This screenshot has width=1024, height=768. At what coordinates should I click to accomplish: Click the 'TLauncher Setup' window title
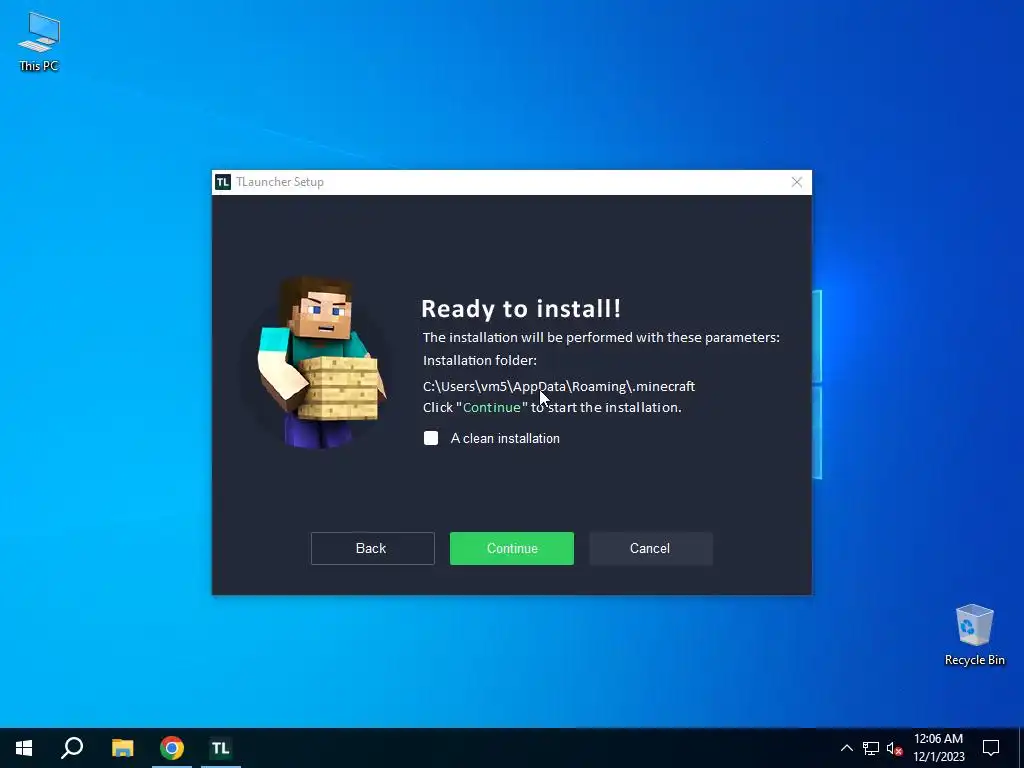click(x=280, y=182)
